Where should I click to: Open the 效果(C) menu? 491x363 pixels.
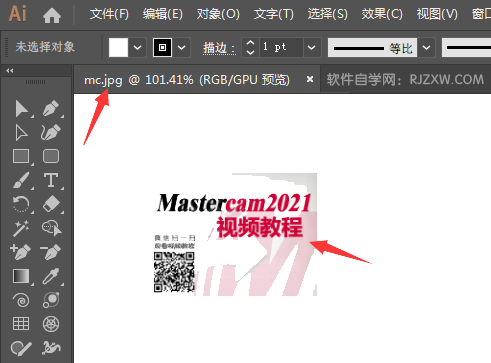(382, 14)
